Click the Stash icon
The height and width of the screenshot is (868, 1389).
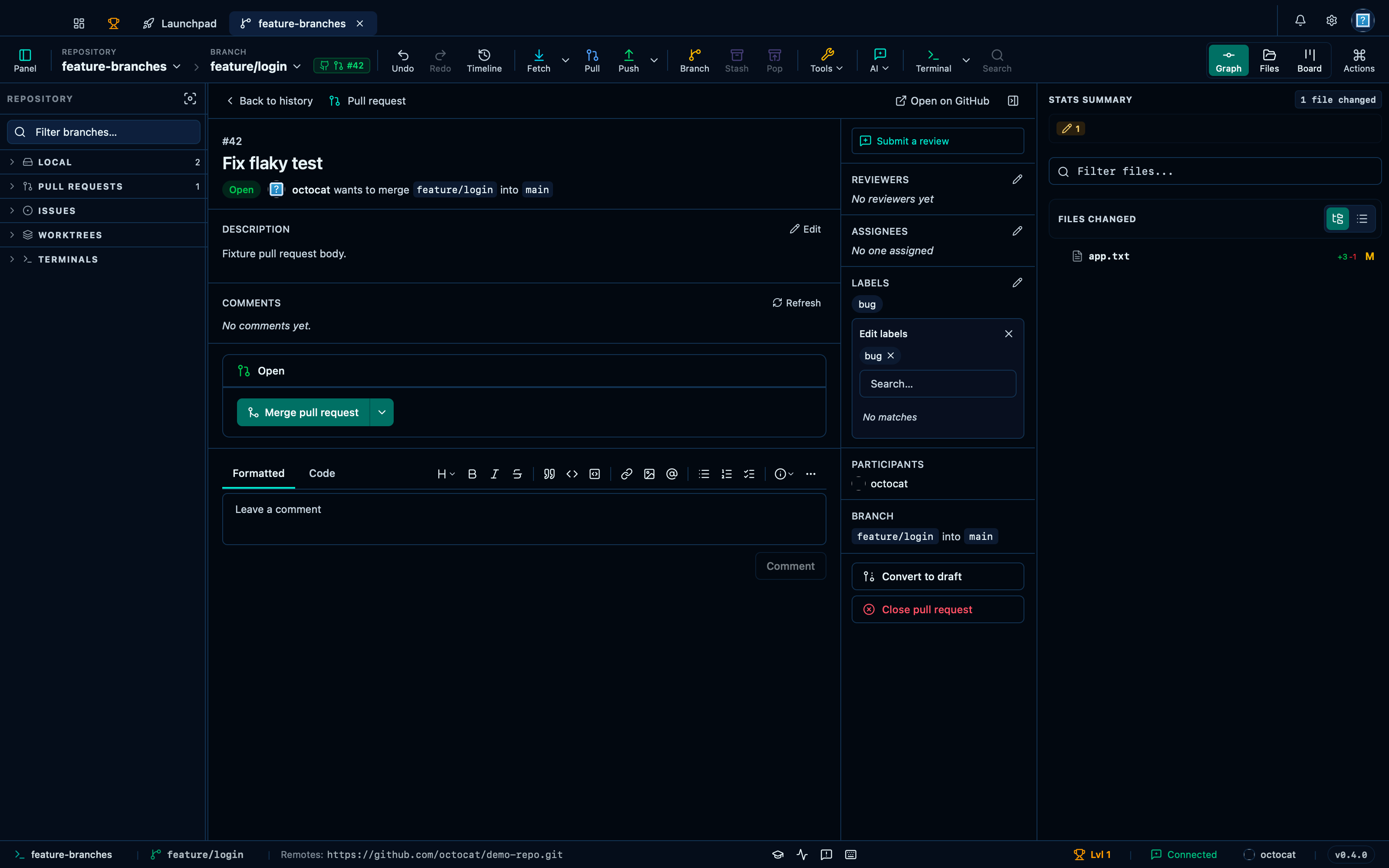737,60
